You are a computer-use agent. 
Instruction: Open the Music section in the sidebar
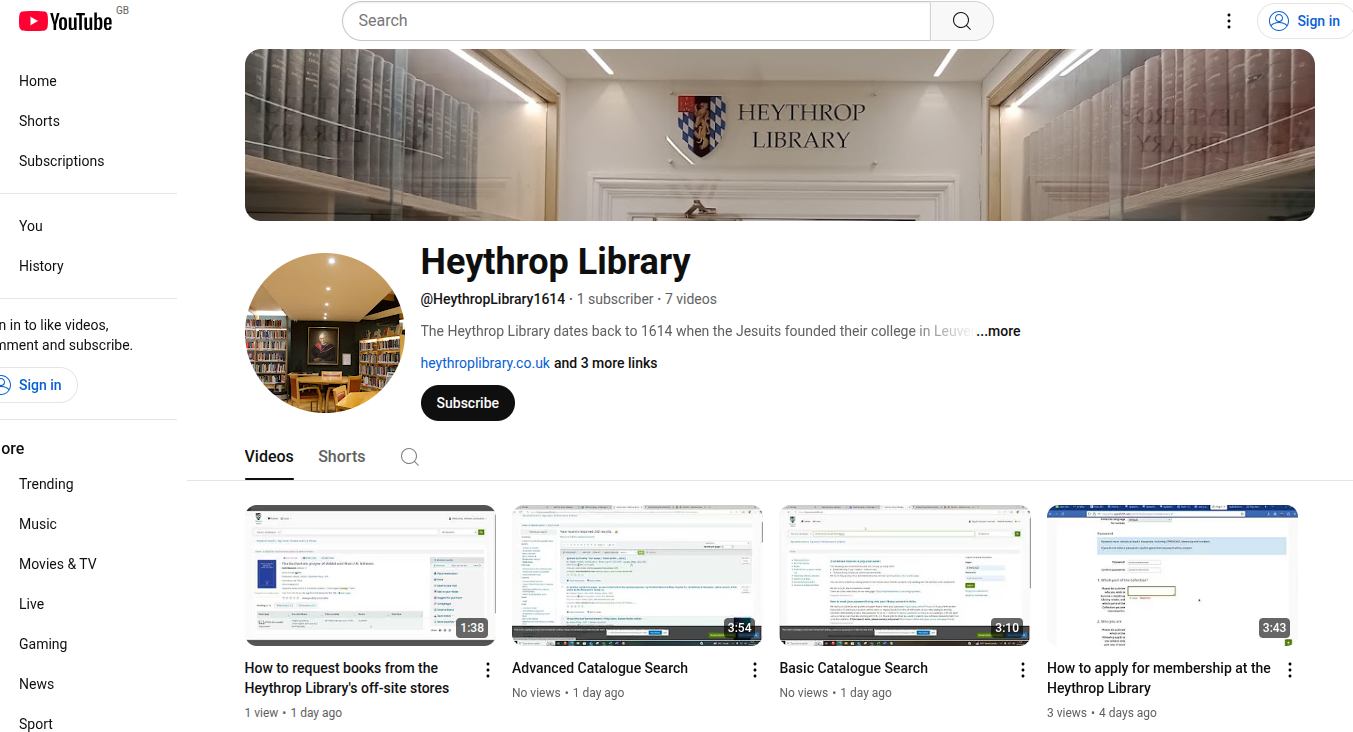point(37,523)
